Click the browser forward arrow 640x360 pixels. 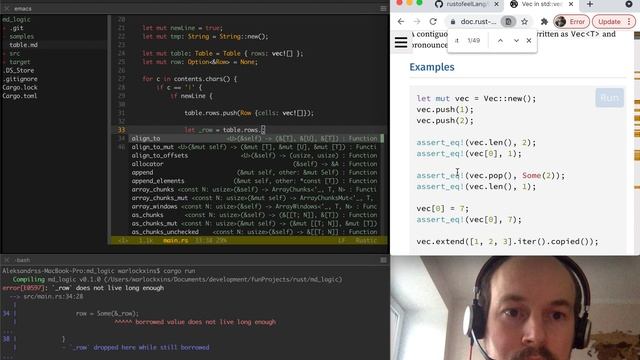tap(417, 22)
